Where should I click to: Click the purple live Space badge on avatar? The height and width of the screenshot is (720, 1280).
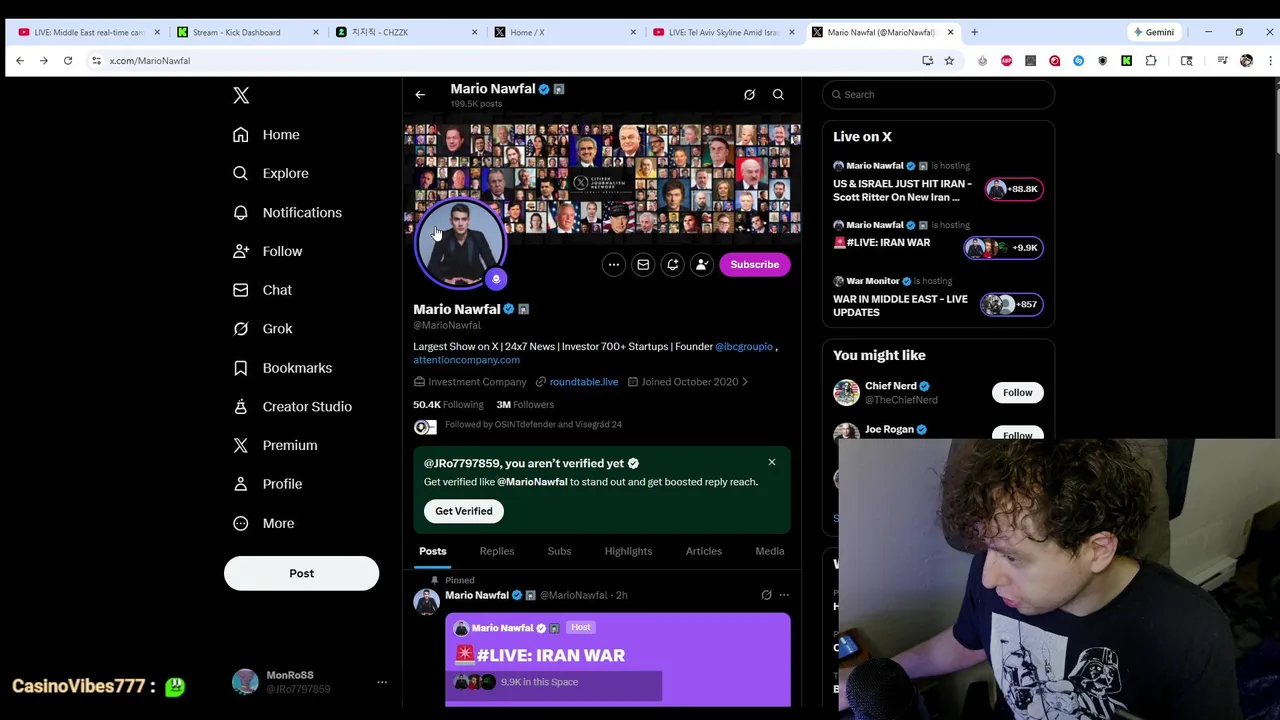(496, 279)
